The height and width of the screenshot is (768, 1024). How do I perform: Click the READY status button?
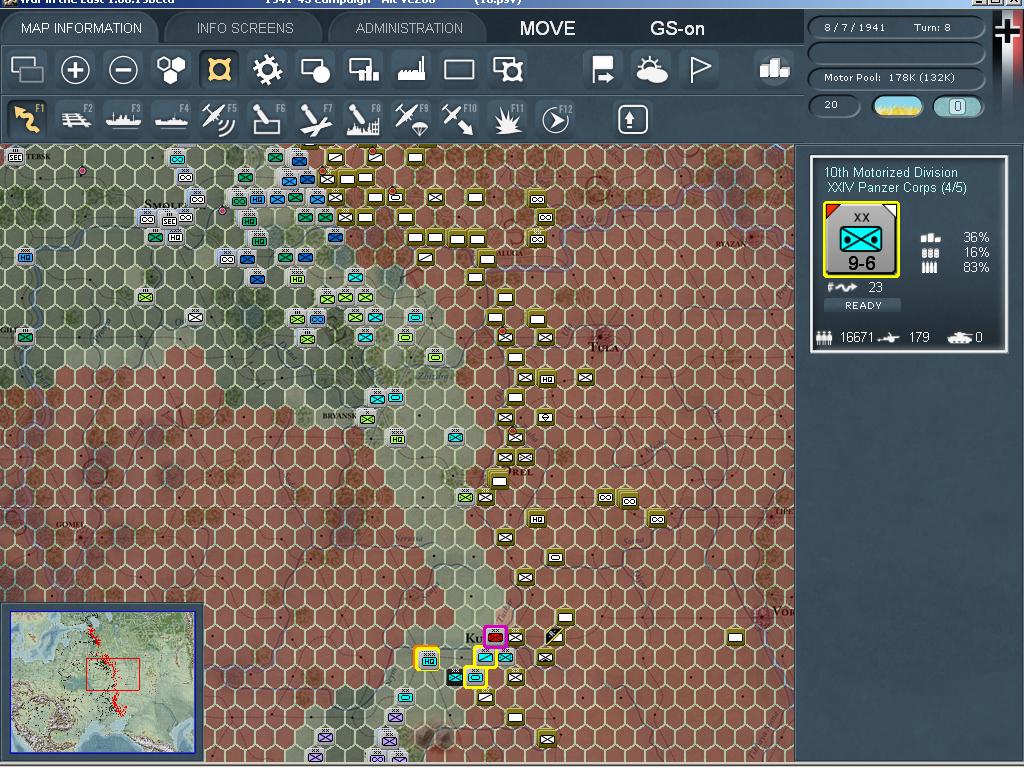(863, 305)
